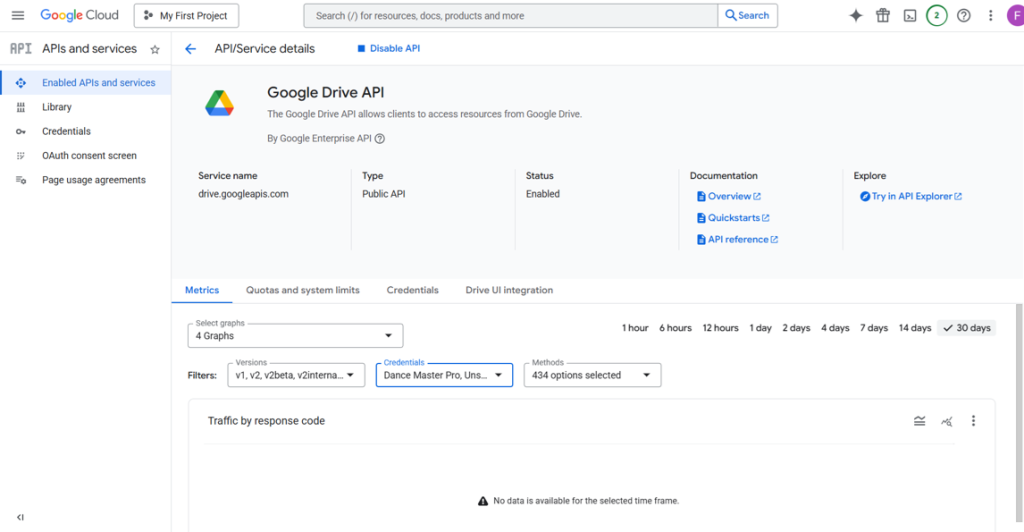
Task: Open the Methods filter dropdown
Action: pyautogui.click(x=592, y=375)
